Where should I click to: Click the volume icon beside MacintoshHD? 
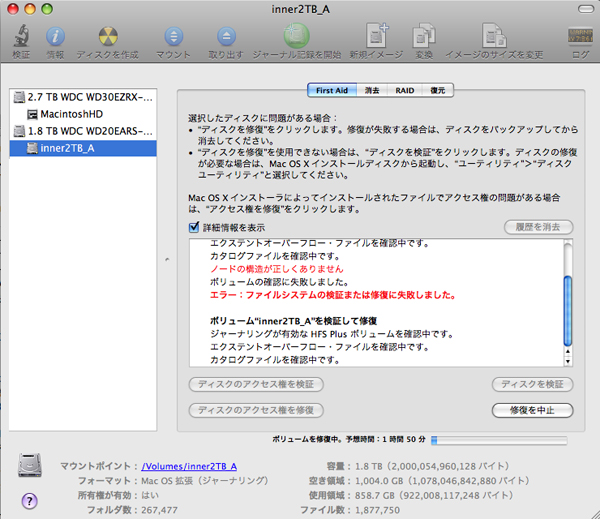coord(32,114)
